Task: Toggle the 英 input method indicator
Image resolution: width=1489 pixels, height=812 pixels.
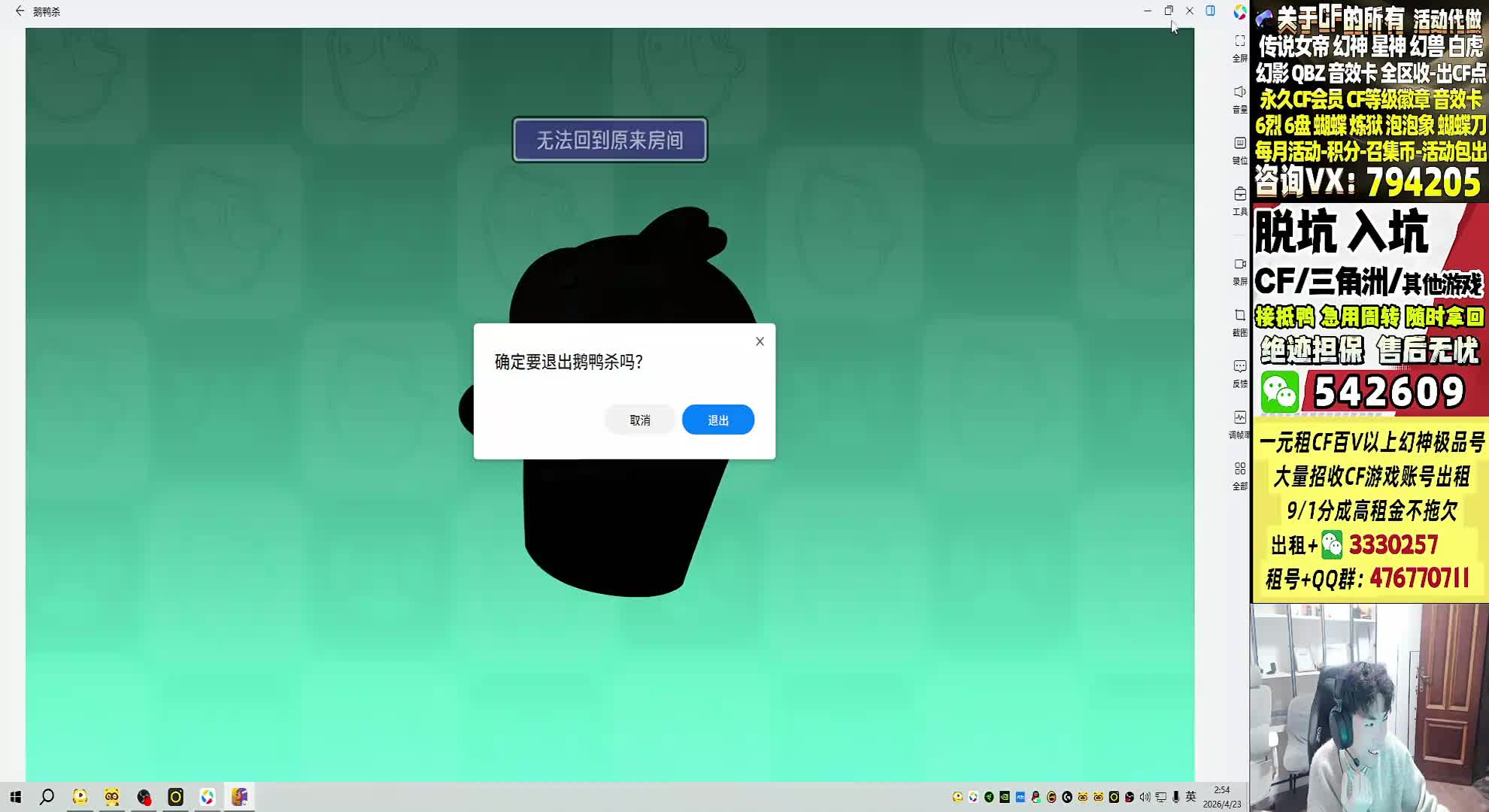Action: [x=1190, y=797]
